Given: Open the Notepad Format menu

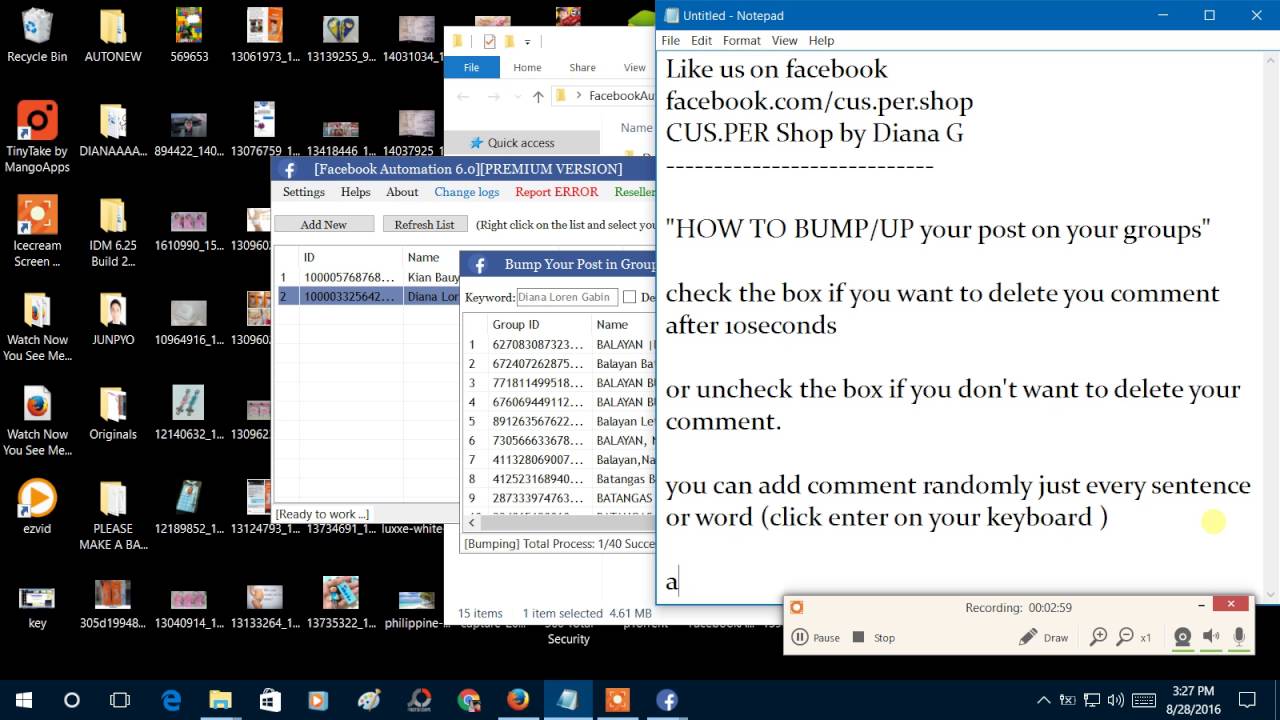Looking at the screenshot, I should pos(741,40).
